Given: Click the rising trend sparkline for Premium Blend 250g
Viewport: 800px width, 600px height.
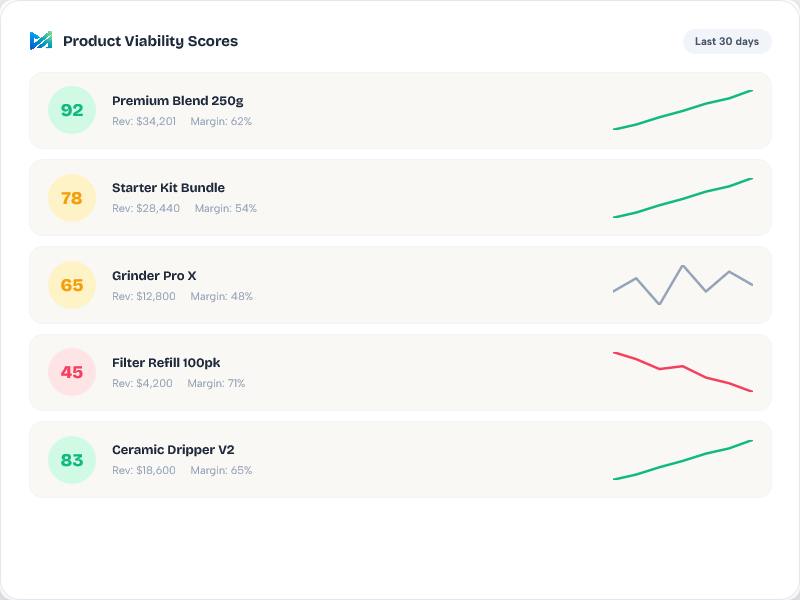Looking at the screenshot, I should point(683,110).
